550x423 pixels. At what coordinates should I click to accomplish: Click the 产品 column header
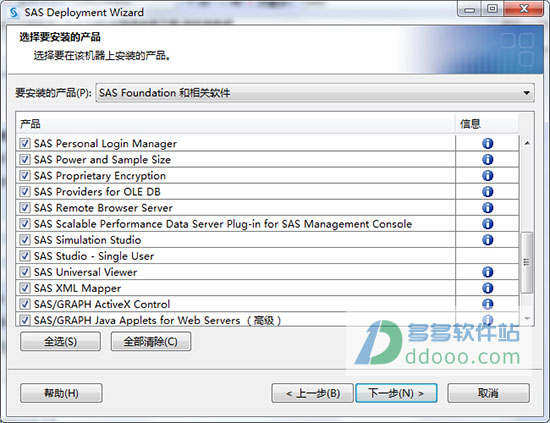pos(235,123)
